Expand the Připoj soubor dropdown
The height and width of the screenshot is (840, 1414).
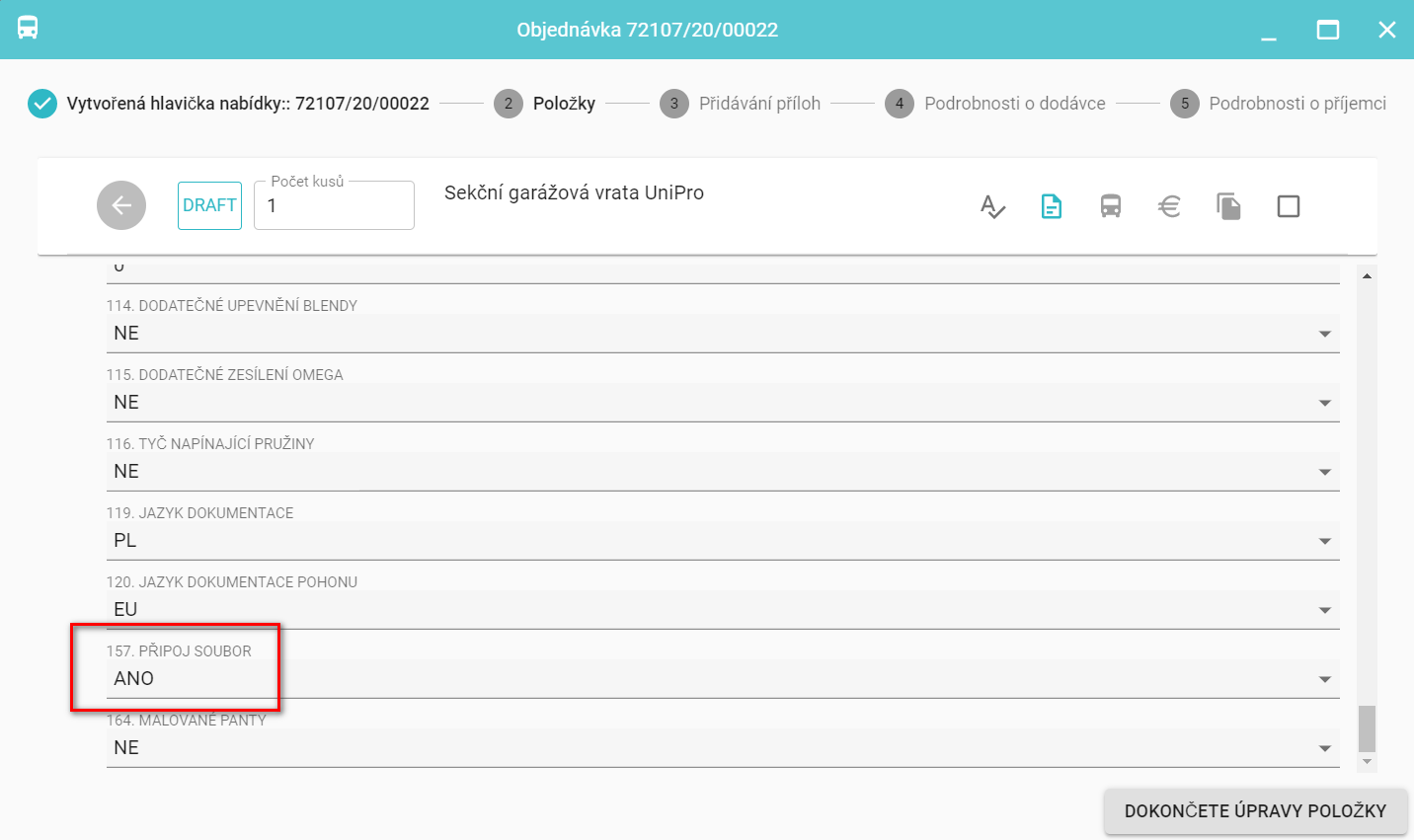click(x=1325, y=680)
